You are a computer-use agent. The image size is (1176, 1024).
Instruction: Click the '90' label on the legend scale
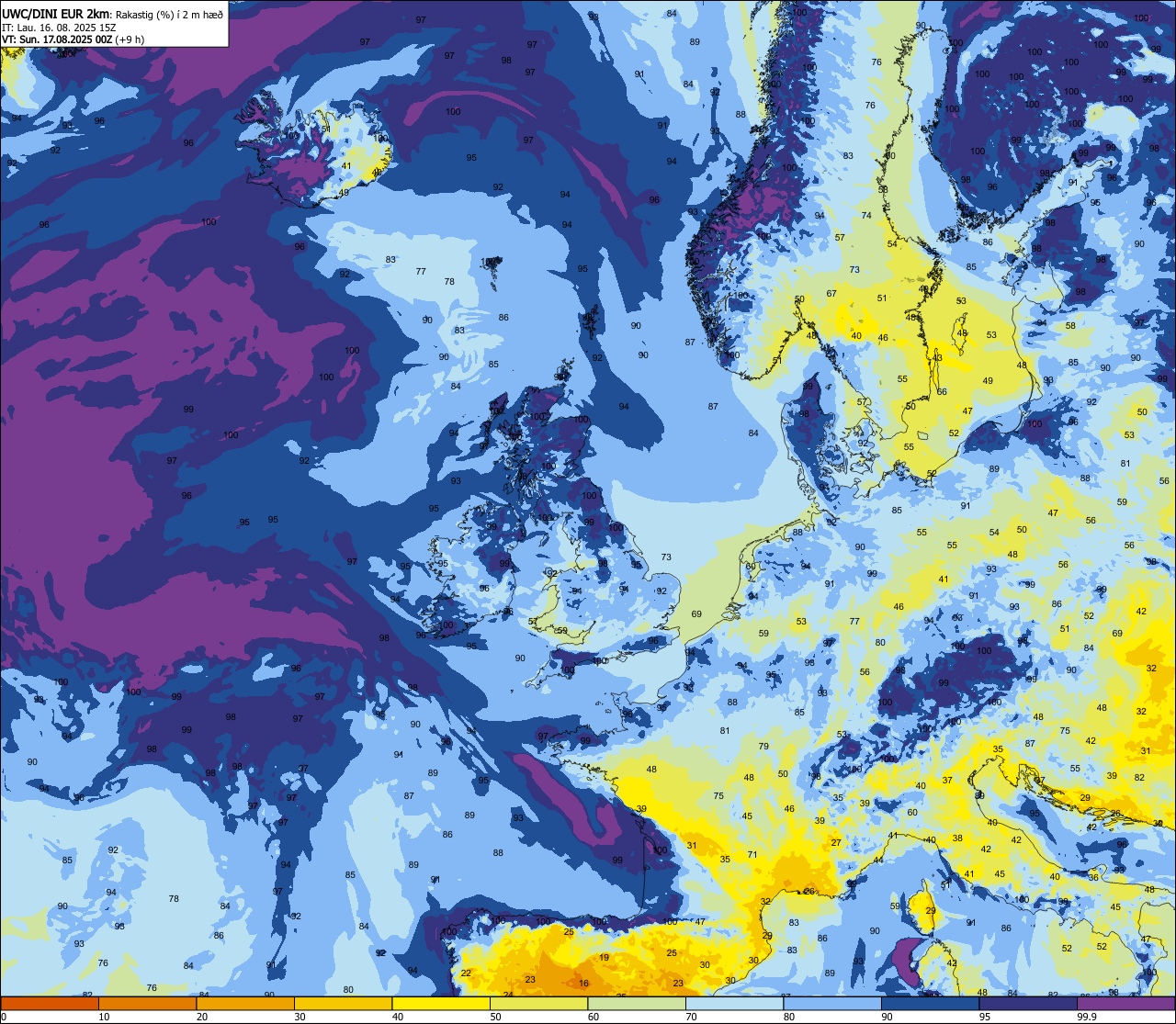point(888,1017)
